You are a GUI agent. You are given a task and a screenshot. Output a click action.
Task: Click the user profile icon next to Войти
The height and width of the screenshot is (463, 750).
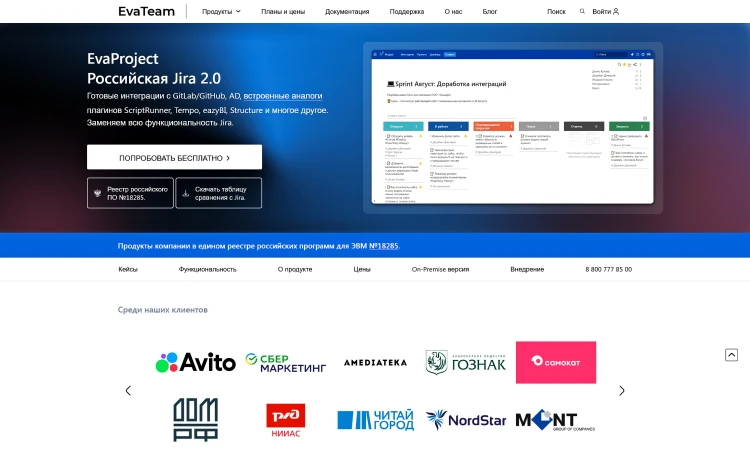616,11
